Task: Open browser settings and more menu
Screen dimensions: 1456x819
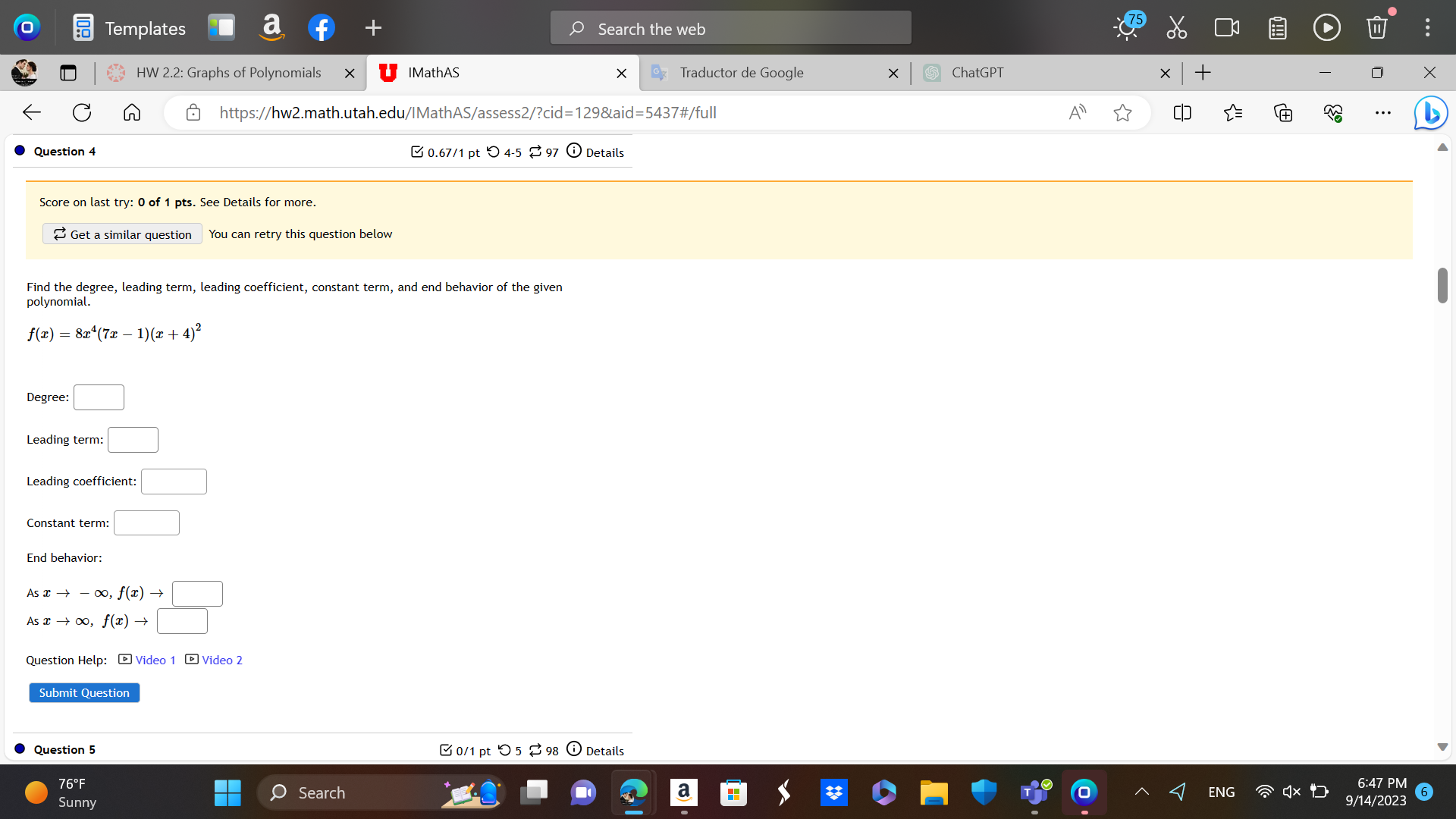Action: 1382,113
